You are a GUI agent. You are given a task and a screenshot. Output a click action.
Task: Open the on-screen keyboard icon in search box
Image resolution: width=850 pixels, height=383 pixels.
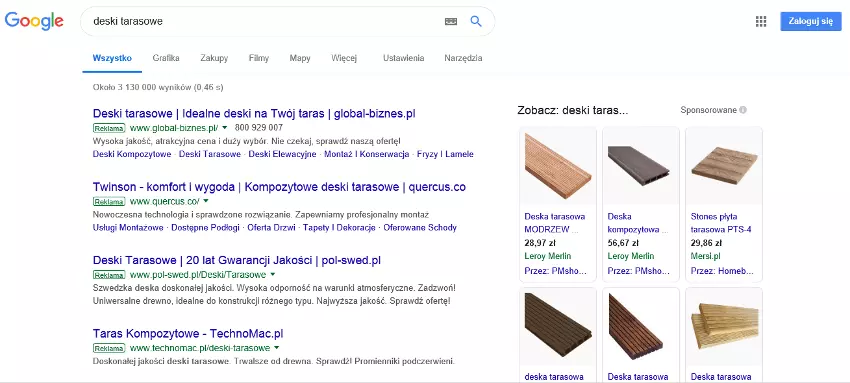450,21
